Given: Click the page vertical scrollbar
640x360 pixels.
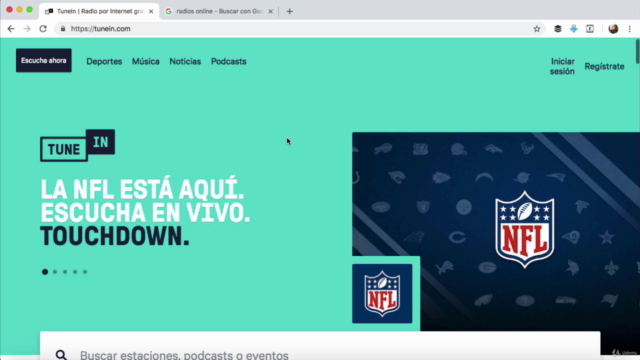Looking at the screenshot, I should tap(638, 51).
